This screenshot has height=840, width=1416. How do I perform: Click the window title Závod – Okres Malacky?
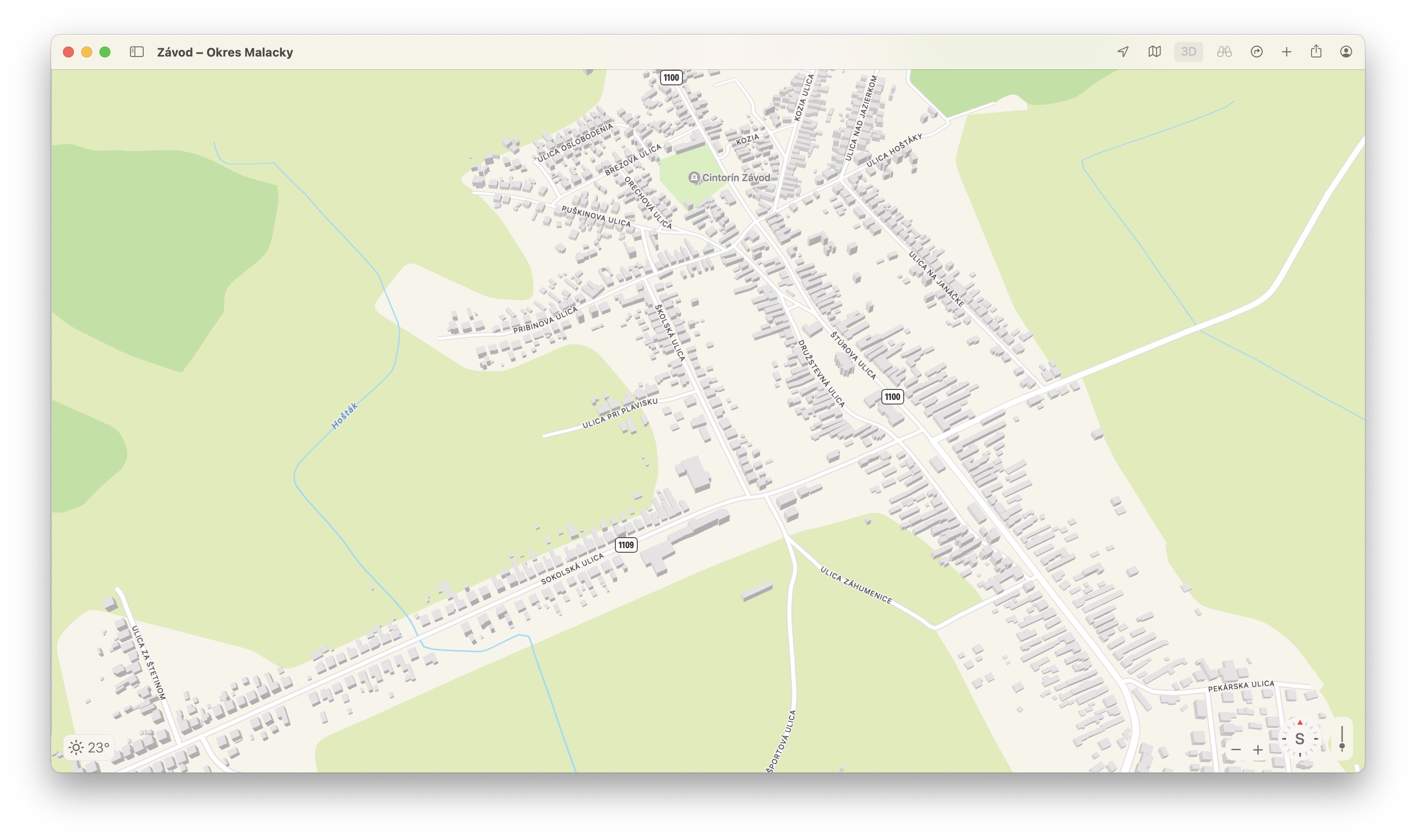225,52
